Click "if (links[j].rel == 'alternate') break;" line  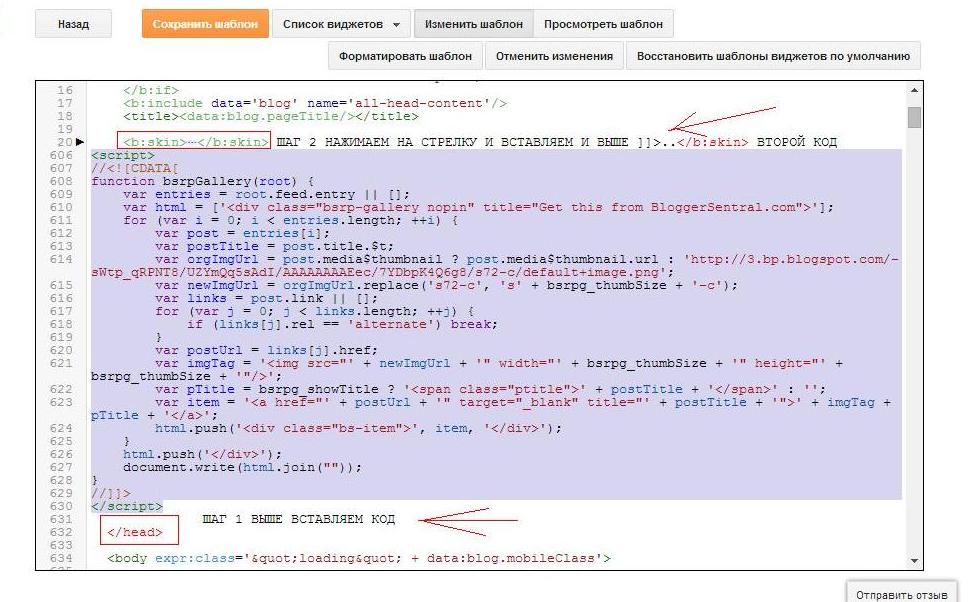(x=342, y=324)
